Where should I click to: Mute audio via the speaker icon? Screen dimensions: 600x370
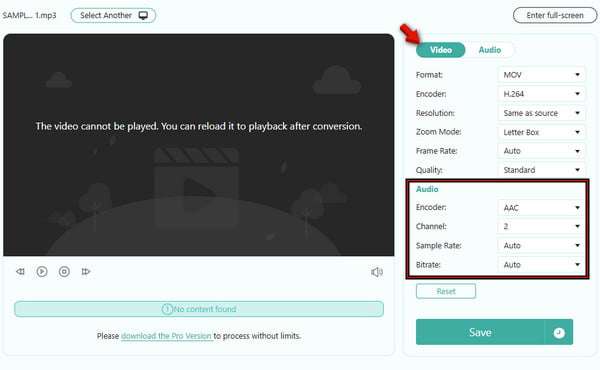(377, 272)
